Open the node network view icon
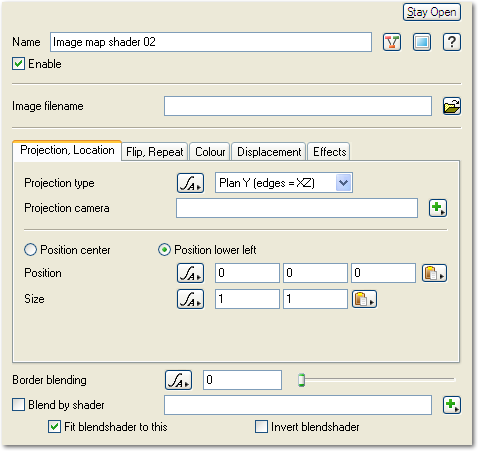The height and width of the screenshot is (458, 485). point(392,42)
